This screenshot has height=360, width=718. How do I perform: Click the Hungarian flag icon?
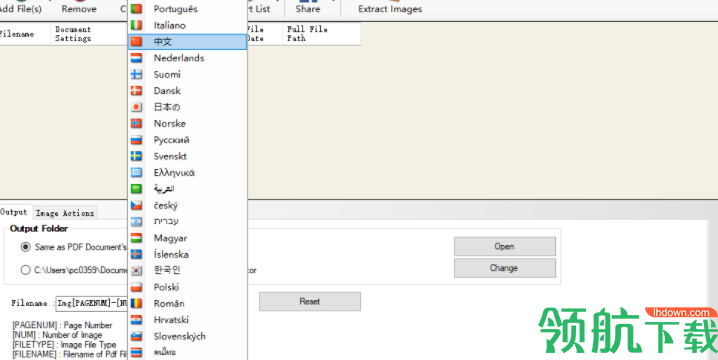tap(136, 238)
